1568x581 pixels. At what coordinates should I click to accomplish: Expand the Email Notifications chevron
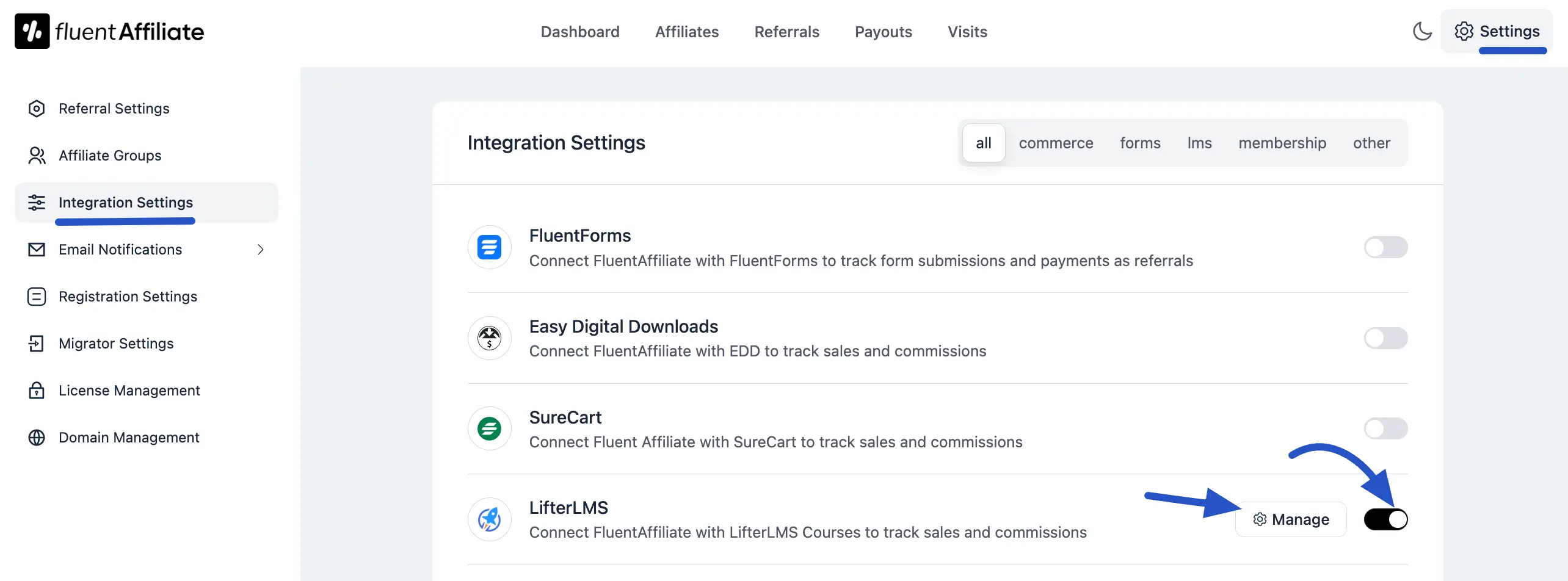261,250
